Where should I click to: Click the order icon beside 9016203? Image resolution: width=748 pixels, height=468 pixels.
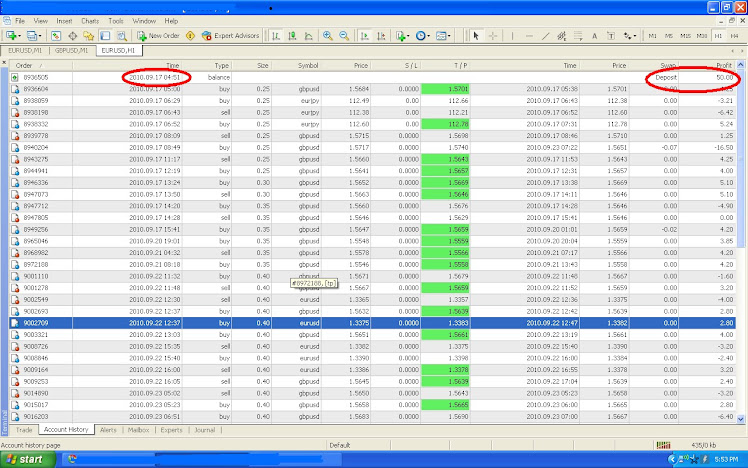[x=15, y=417]
